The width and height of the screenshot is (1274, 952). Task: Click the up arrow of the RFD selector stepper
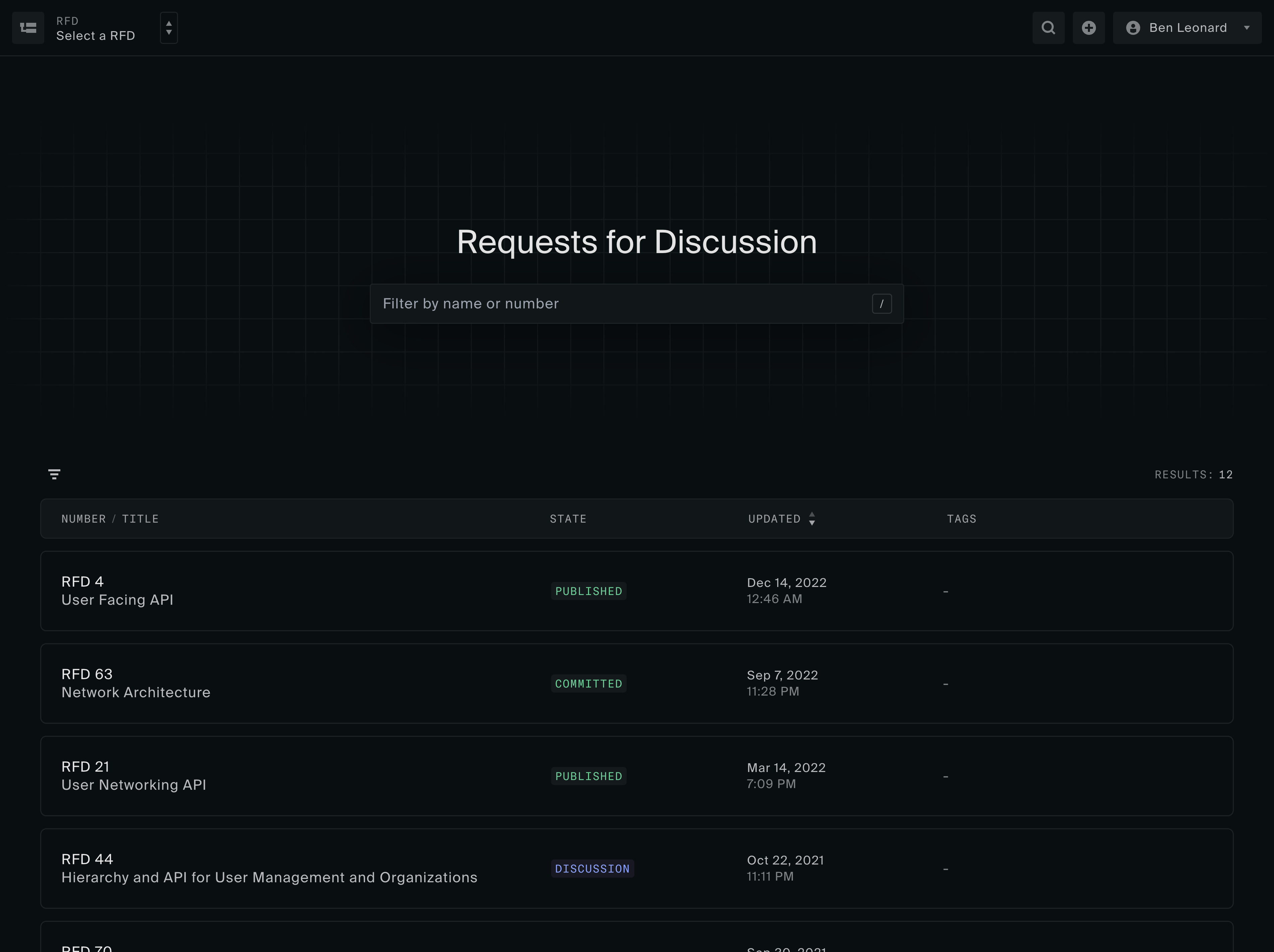pyautogui.click(x=169, y=23)
